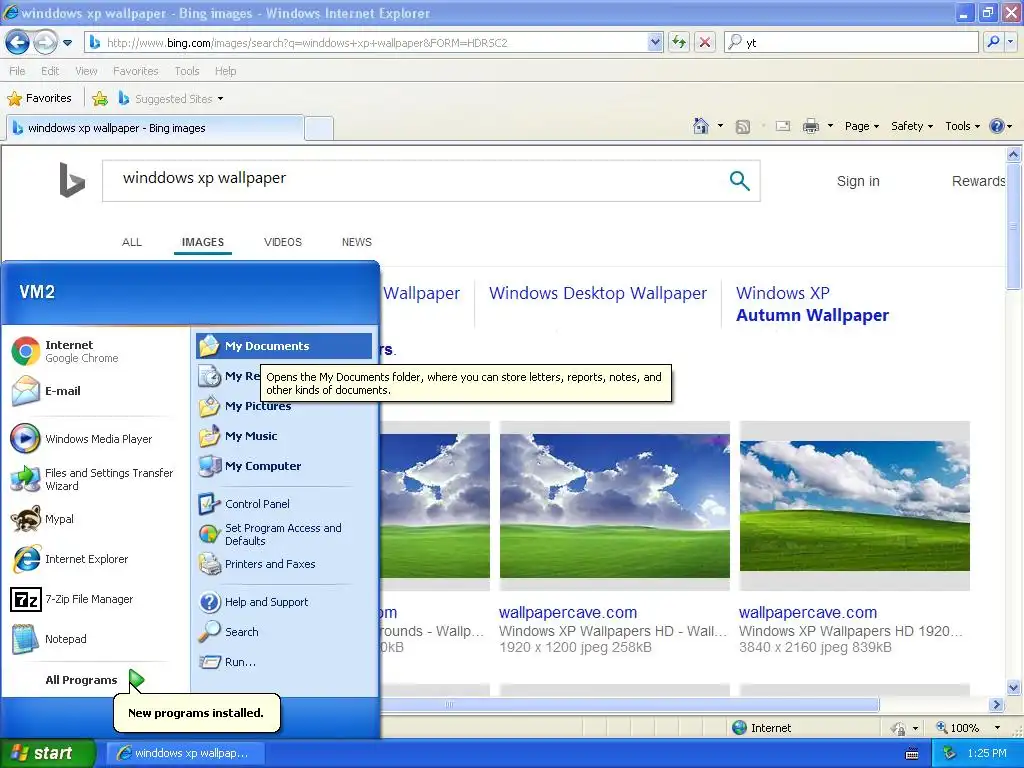Image resolution: width=1024 pixels, height=768 pixels.
Task: Click the Start button
Action: pyautogui.click(x=48, y=753)
